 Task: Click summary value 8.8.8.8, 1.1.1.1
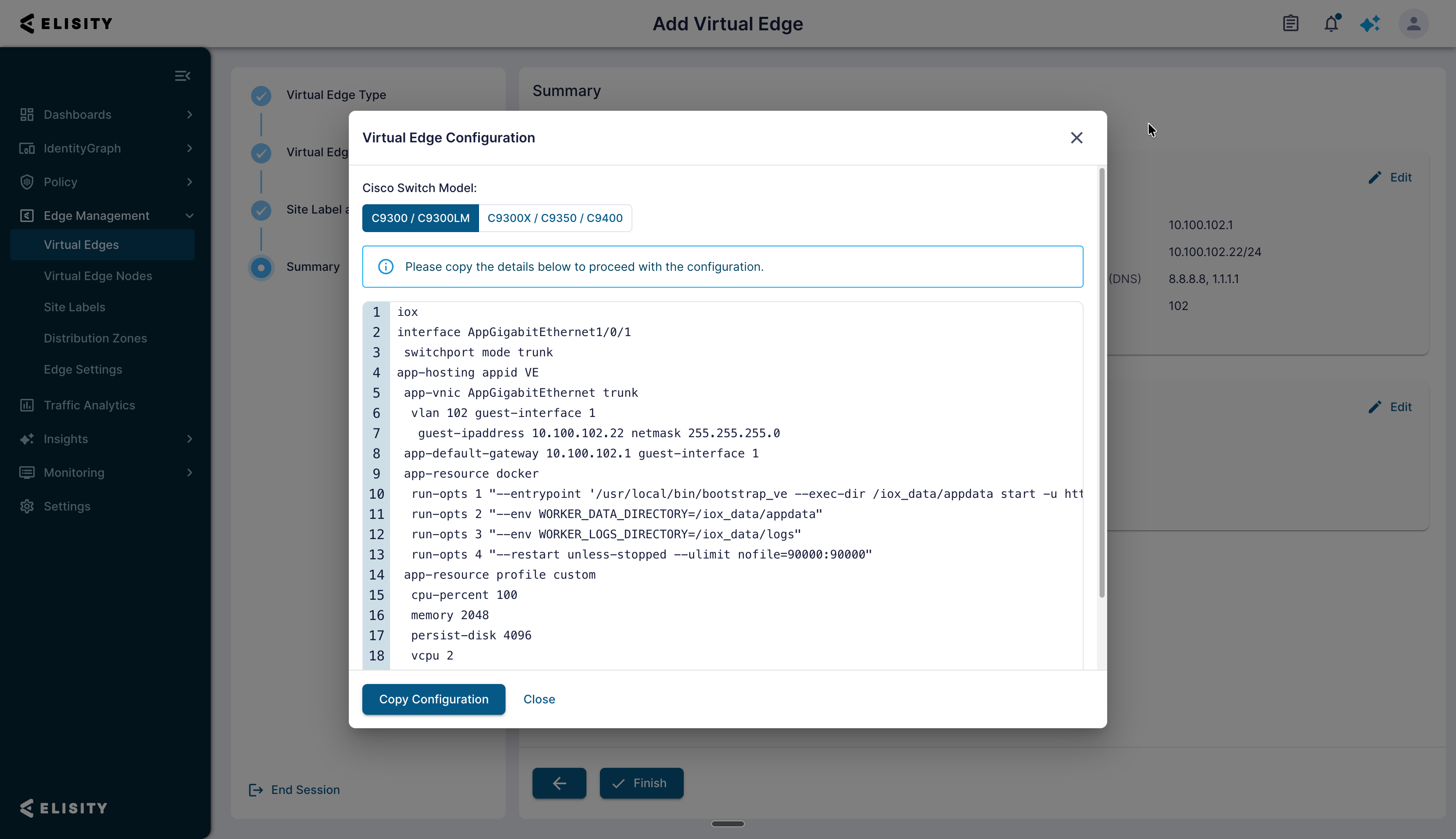tap(1204, 279)
